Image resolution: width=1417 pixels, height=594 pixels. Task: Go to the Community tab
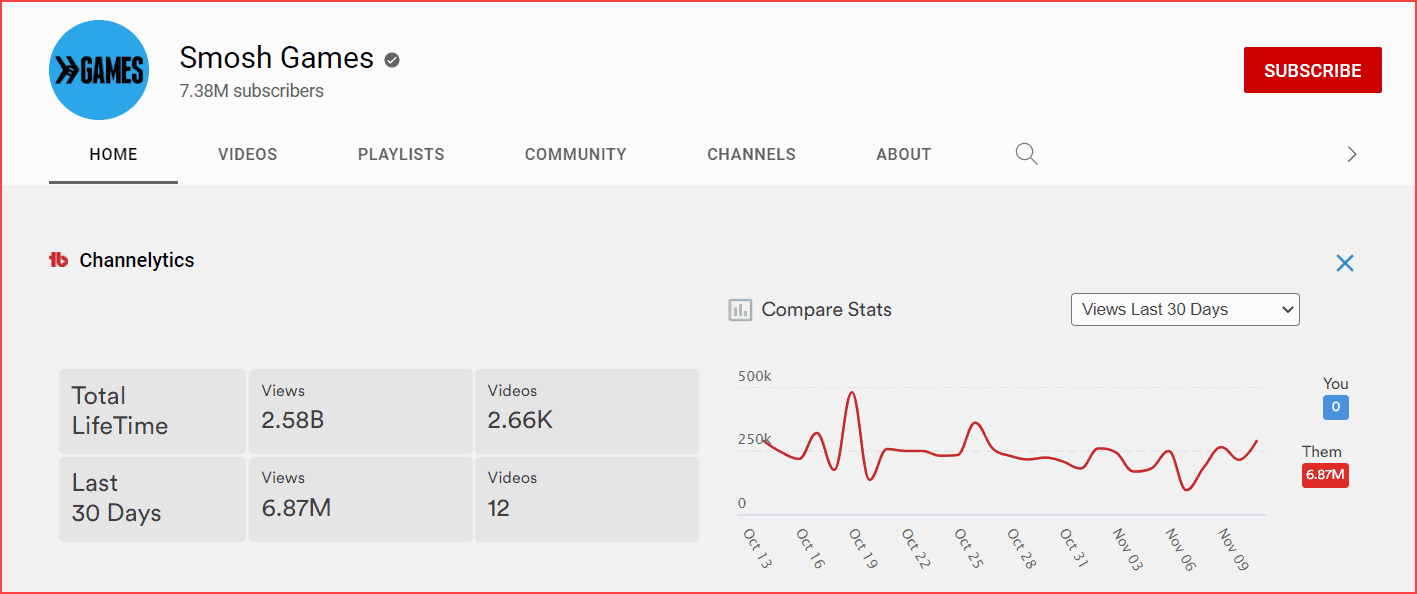point(576,154)
